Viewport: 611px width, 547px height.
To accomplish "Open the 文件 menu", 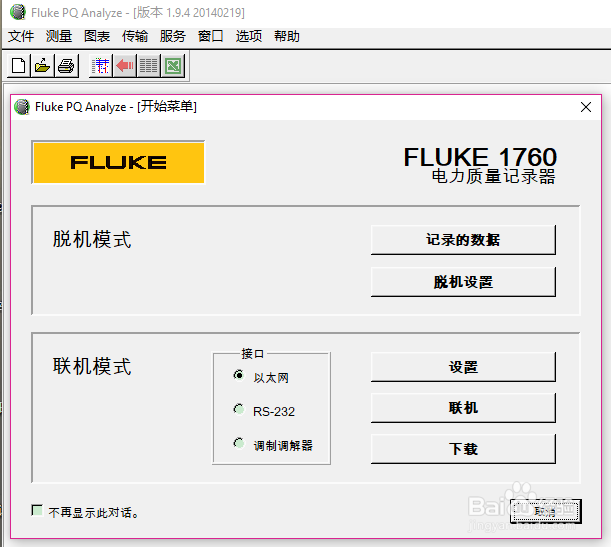I will click(x=21, y=36).
